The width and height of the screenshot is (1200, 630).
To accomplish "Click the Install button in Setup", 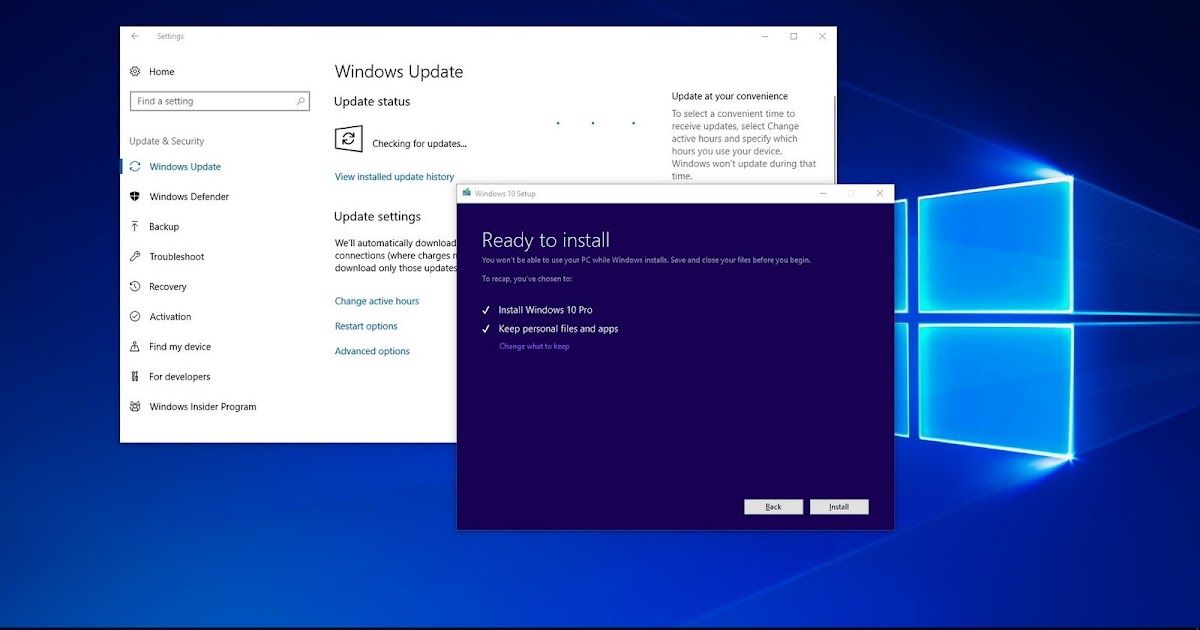I will tap(839, 507).
